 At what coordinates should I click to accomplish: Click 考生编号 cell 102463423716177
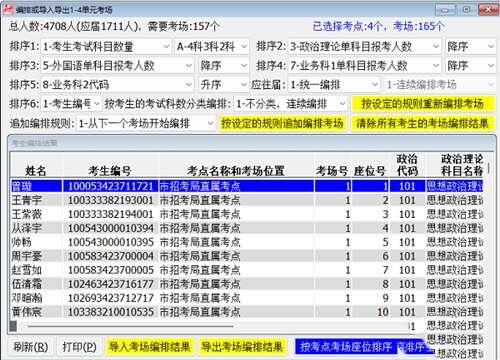tap(110, 284)
